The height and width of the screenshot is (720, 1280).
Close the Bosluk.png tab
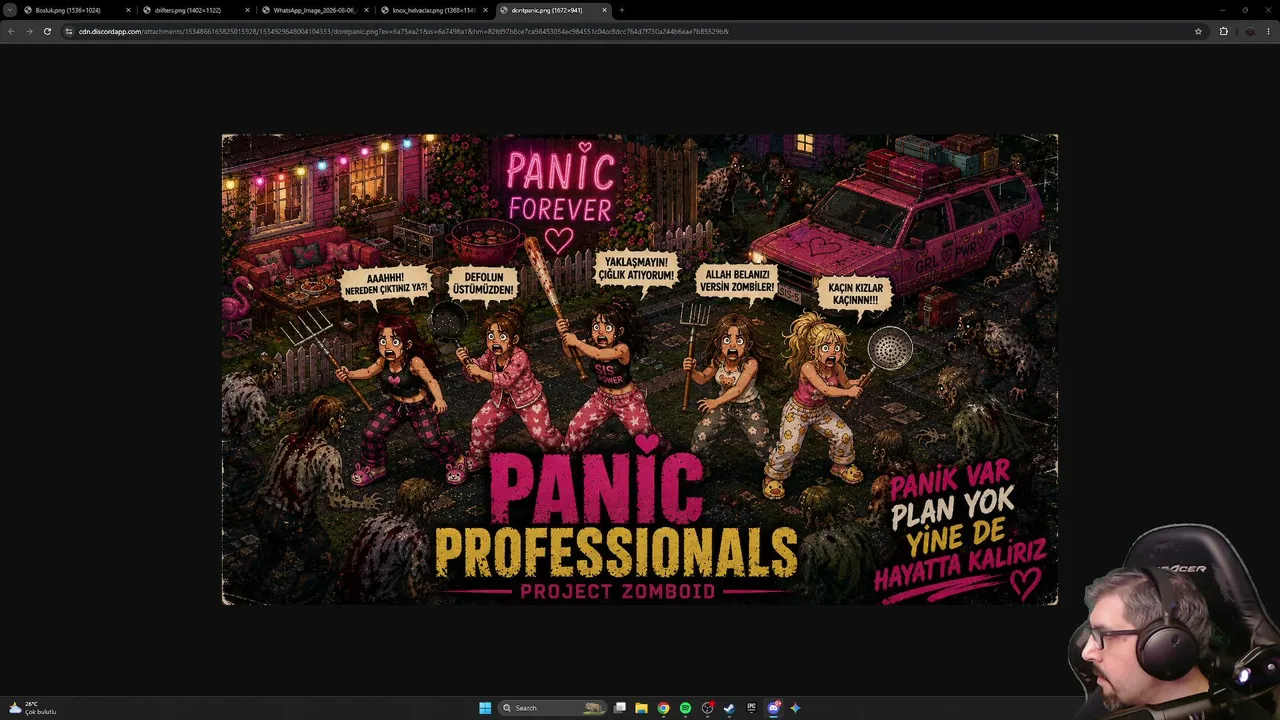tap(128, 10)
